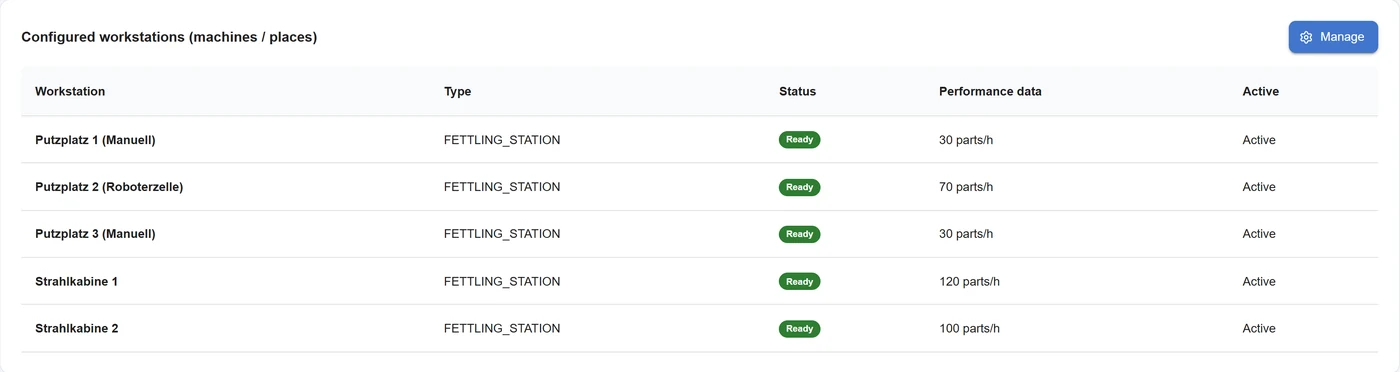Select Active value for Putzplatz 3 (Manuell)
Image resolution: width=1400 pixels, height=372 pixels.
click(x=1259, y=234)
